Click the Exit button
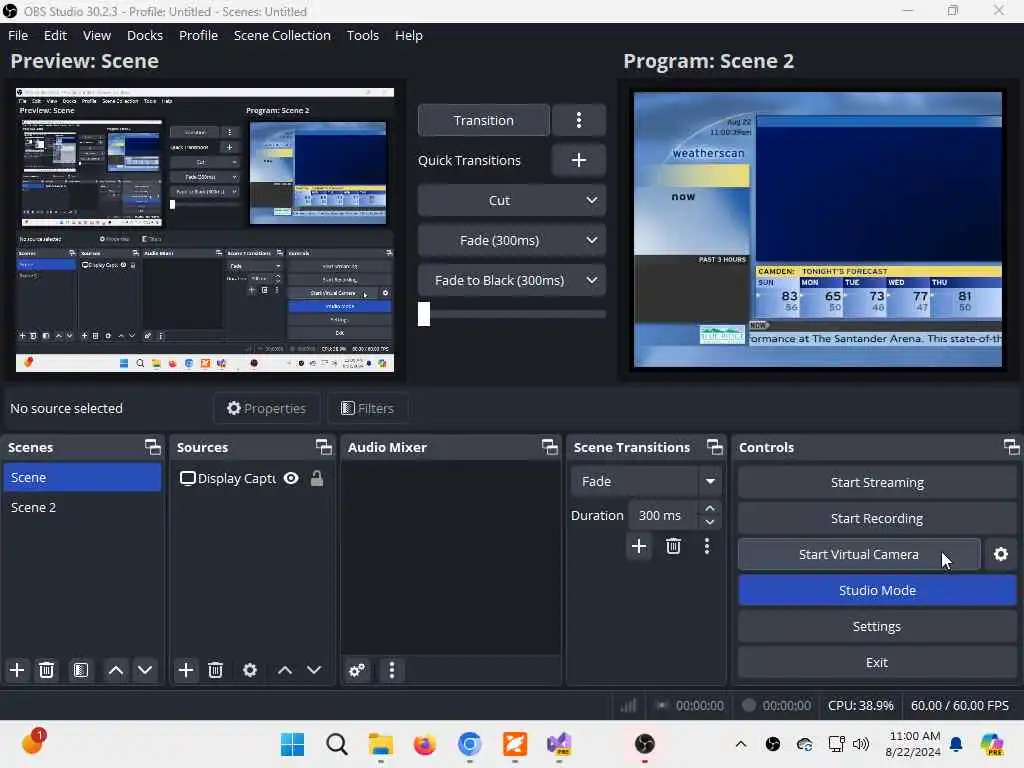This screenshot has height=768, width=1024. tap(877, 662)
